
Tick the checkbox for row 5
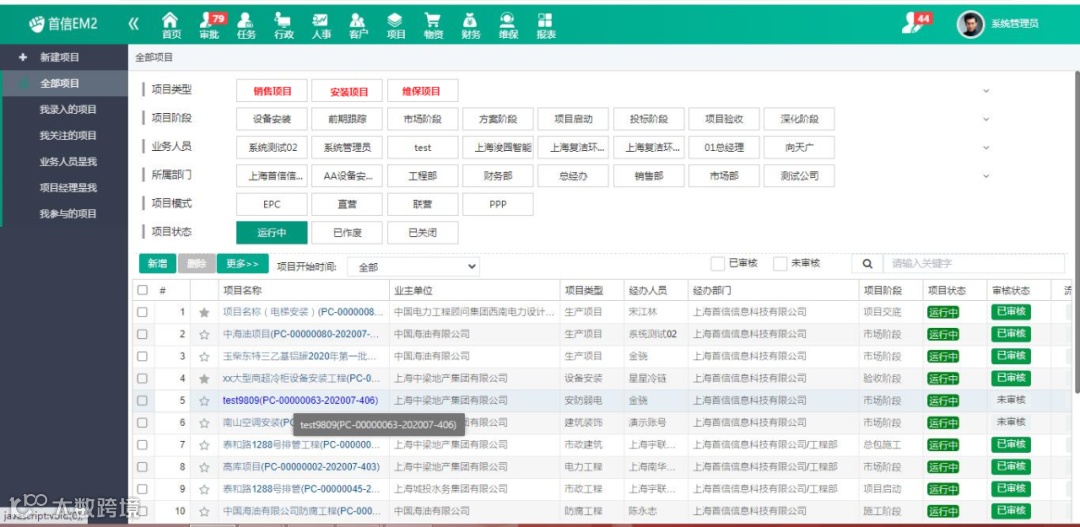(142, 400)
